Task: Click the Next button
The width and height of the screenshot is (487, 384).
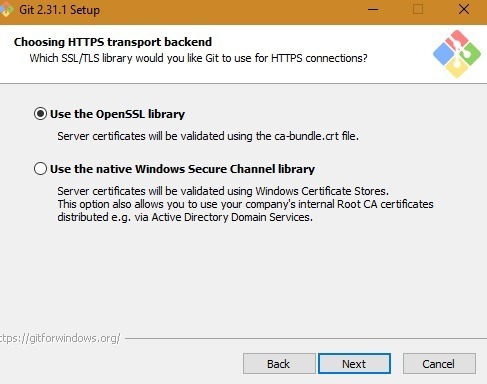Action: pyautogui.click(x=354, y=364)
